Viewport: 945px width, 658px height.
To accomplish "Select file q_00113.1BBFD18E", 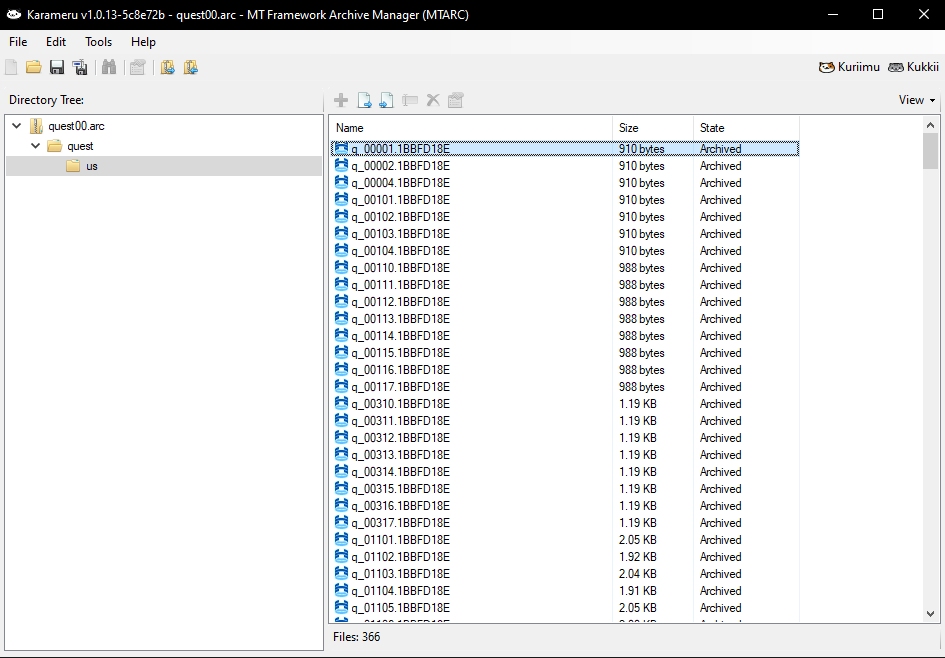I will [x=565, y=319].
